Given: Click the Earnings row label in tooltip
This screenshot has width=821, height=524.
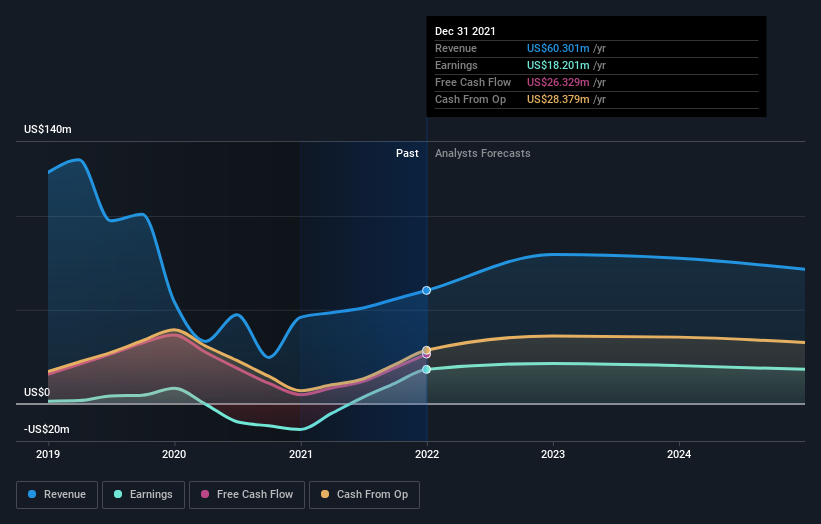Looking at the screenshot, I should tap(457, 65).
